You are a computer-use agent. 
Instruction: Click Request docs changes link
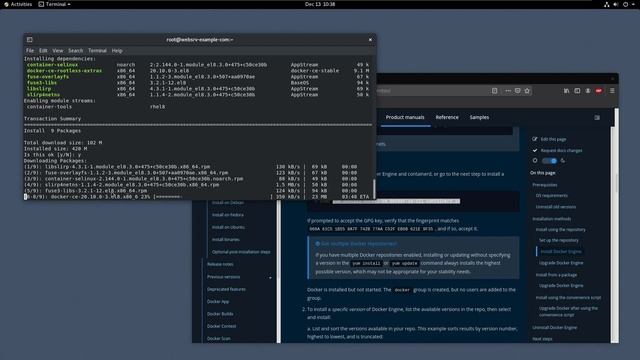(x=561, y=150)
